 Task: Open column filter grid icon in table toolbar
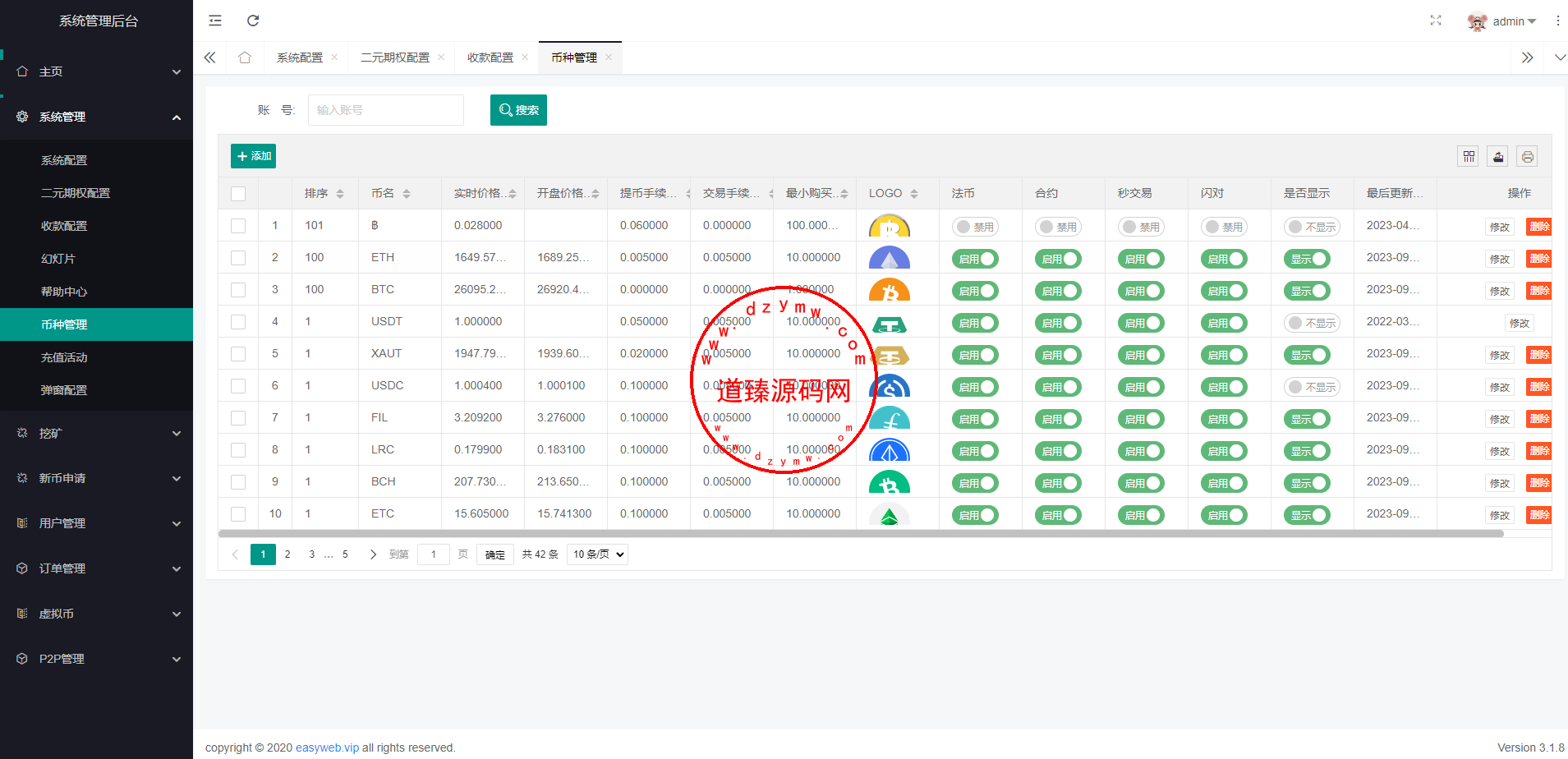[x=1469, y=156]
